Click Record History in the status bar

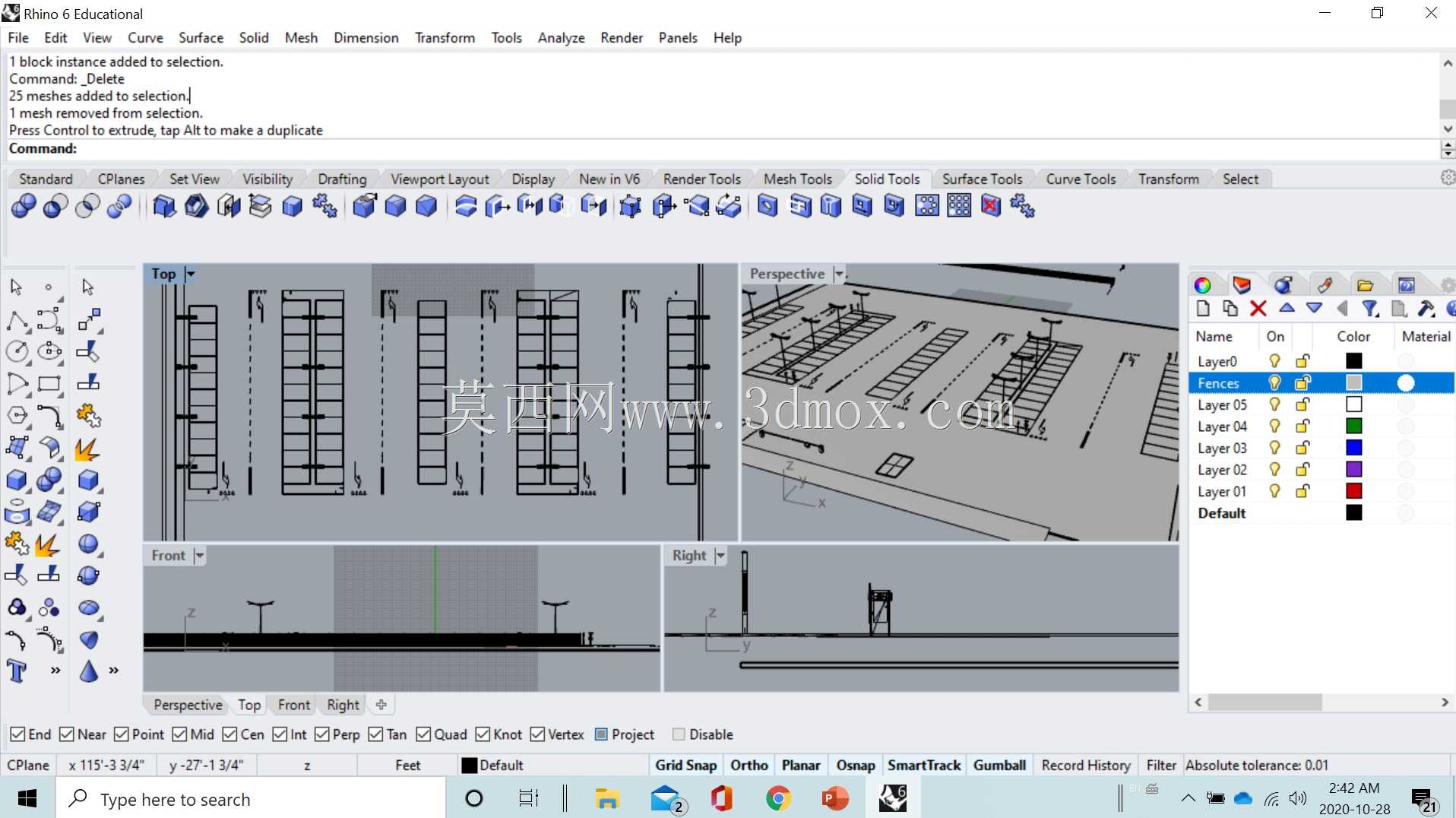1086,765
